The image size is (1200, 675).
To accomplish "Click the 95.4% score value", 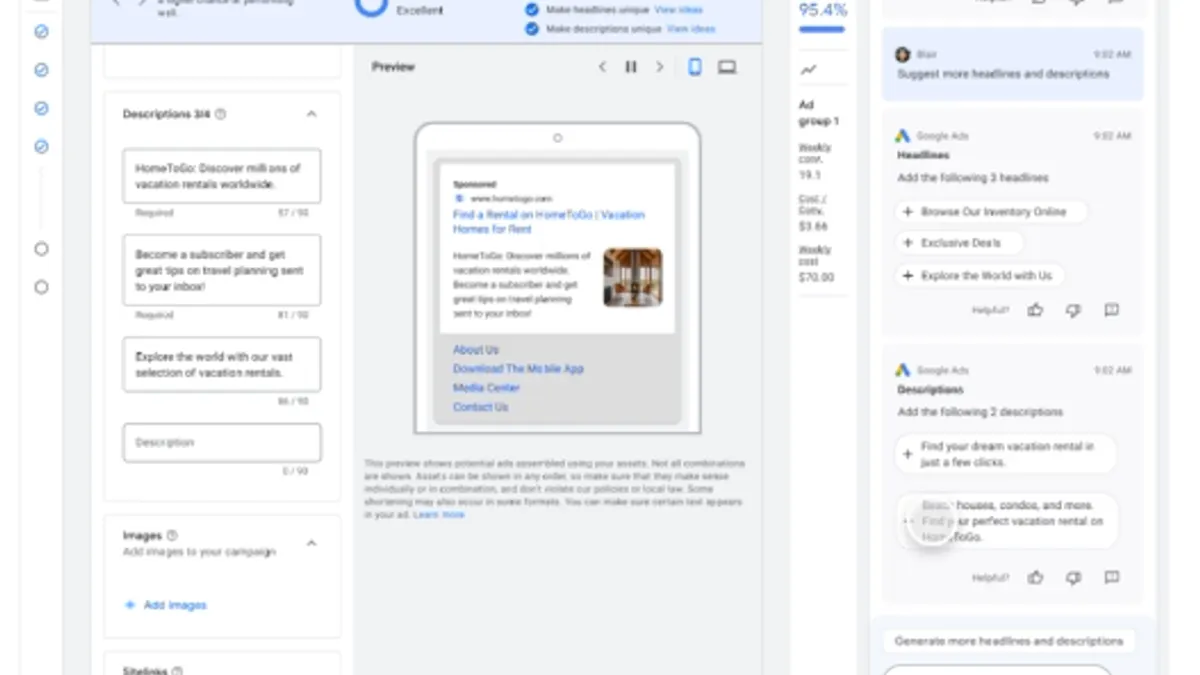I will tap(822, 10).
